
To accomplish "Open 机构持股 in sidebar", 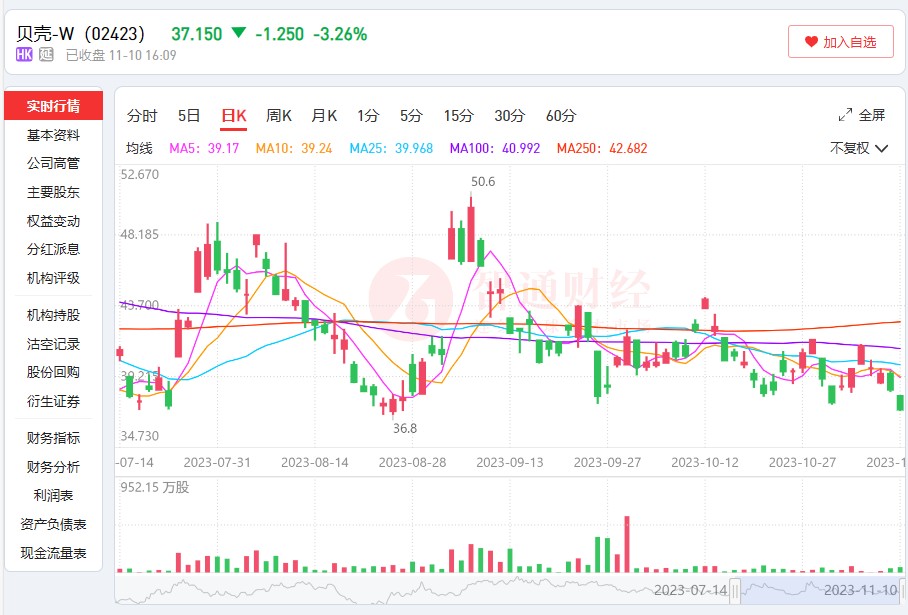I will (53, 315).
